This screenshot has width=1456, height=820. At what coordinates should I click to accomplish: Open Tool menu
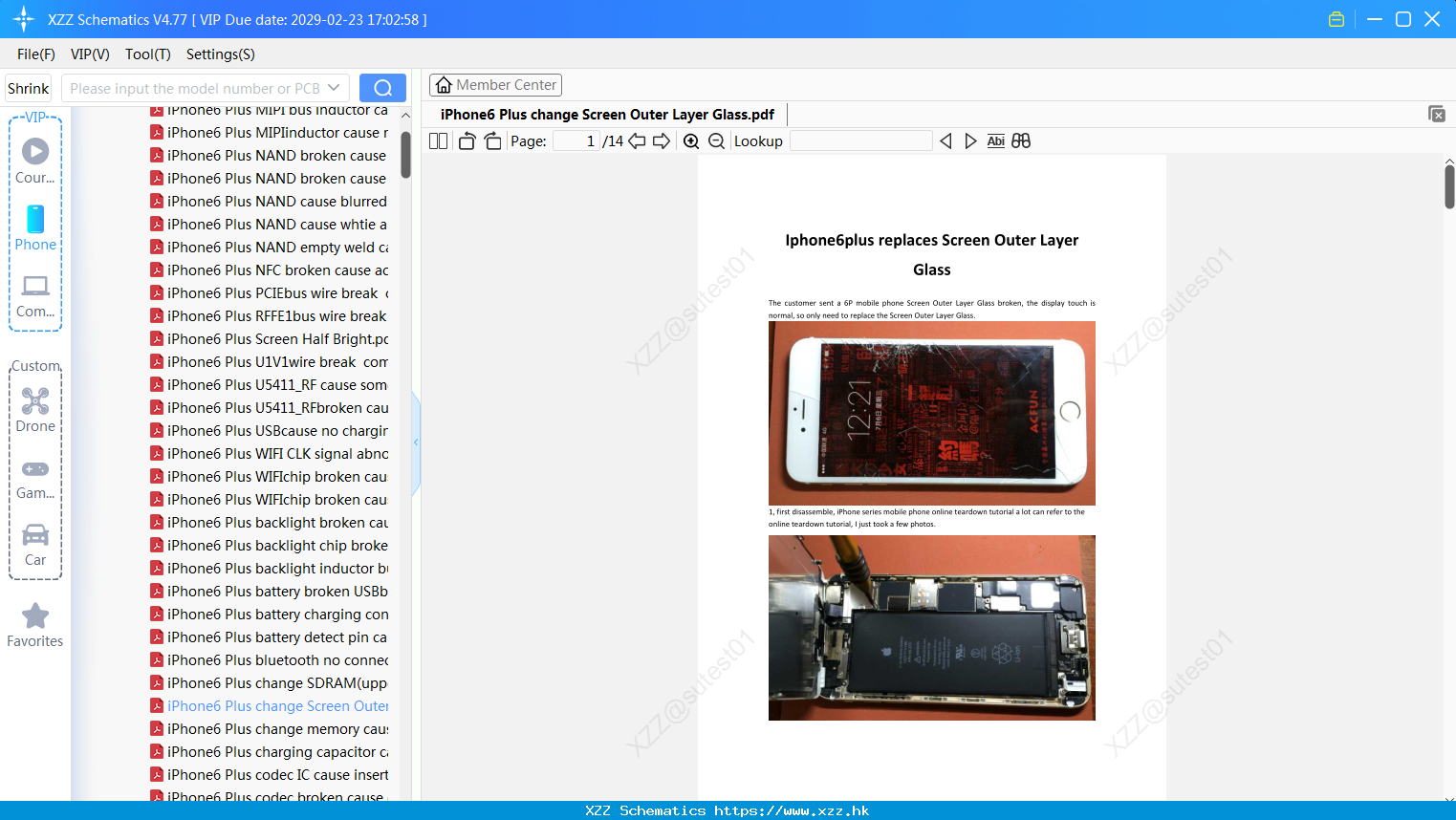tap(148, 54)
